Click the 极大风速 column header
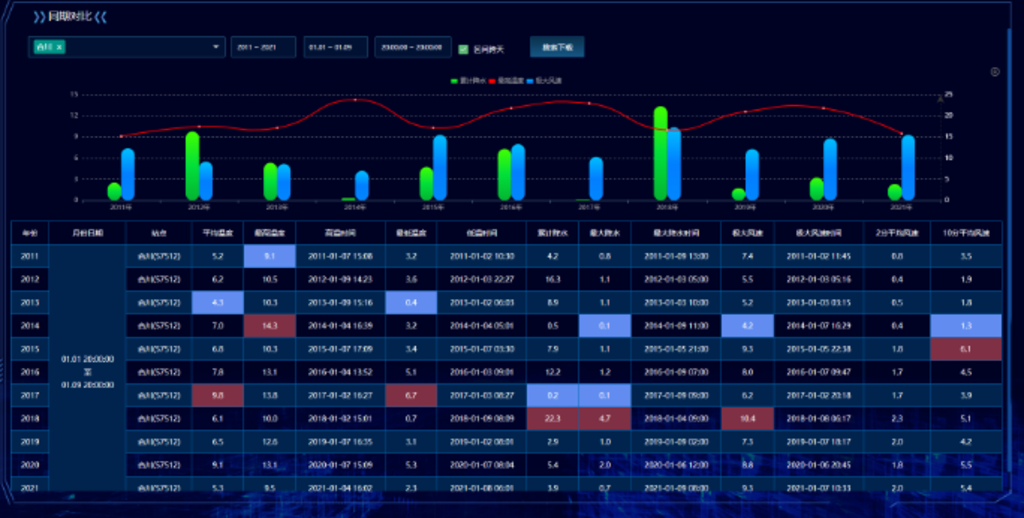1024x518 pixels. click(x=747, y=233)
